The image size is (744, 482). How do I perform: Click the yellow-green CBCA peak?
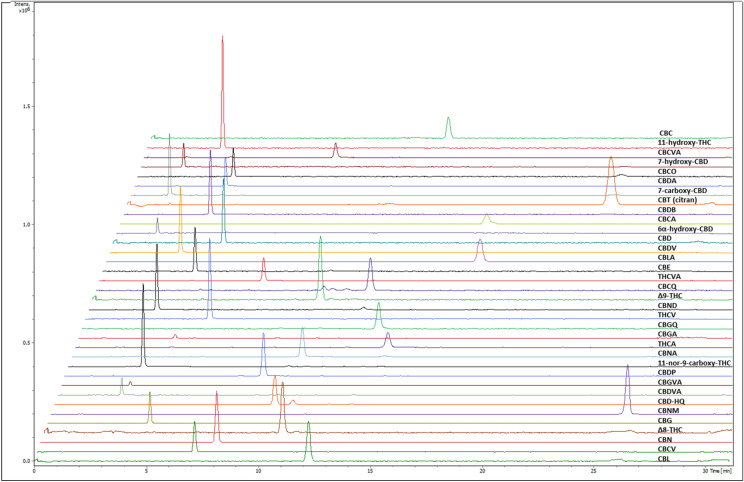[486, 219]
